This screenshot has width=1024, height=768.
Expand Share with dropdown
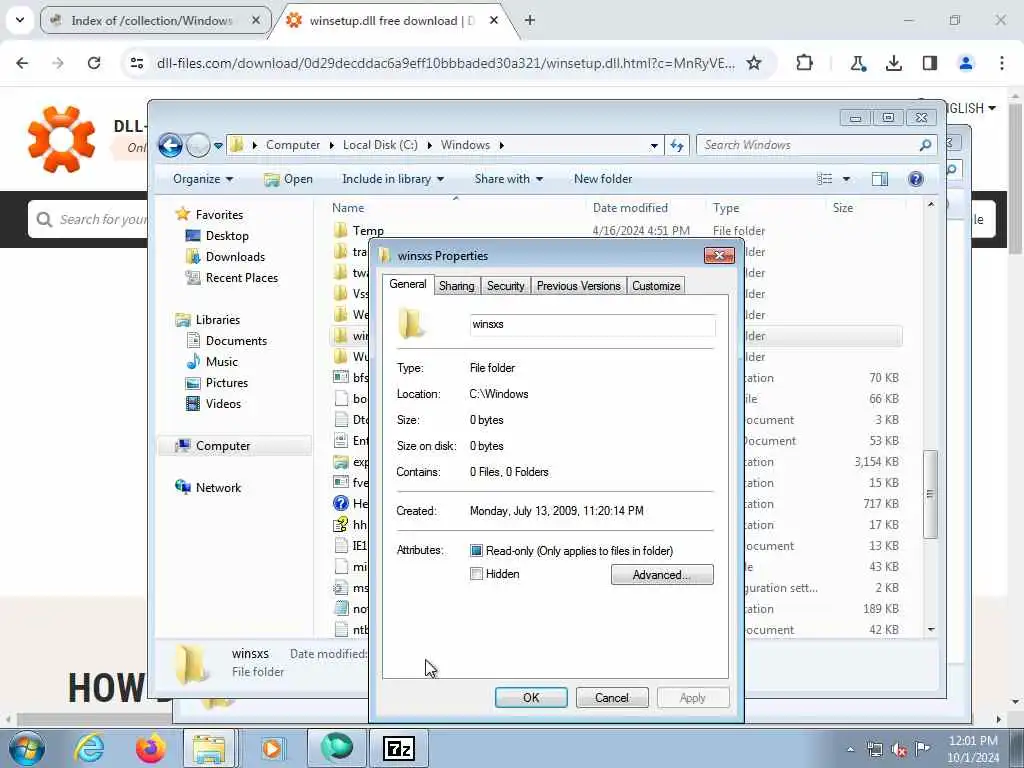509,179
